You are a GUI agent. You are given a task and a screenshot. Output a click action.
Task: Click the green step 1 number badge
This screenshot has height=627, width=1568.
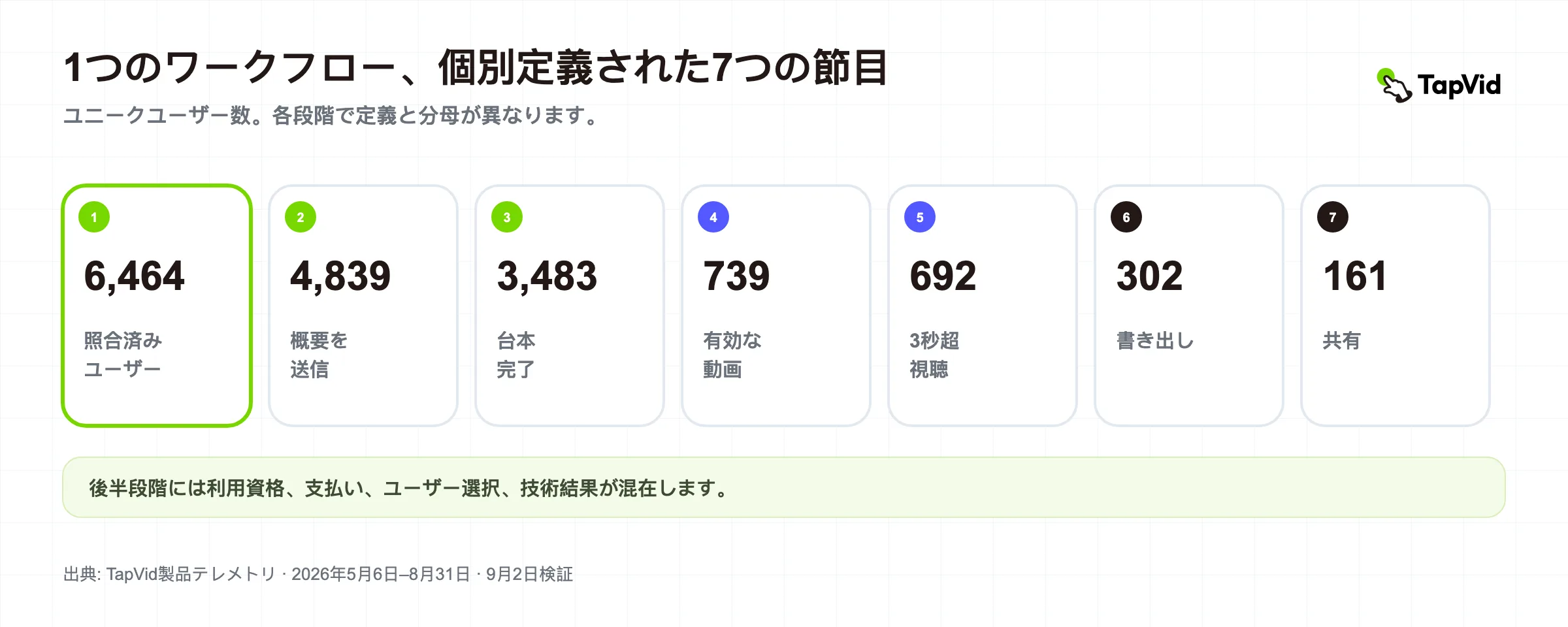[94, 217]
